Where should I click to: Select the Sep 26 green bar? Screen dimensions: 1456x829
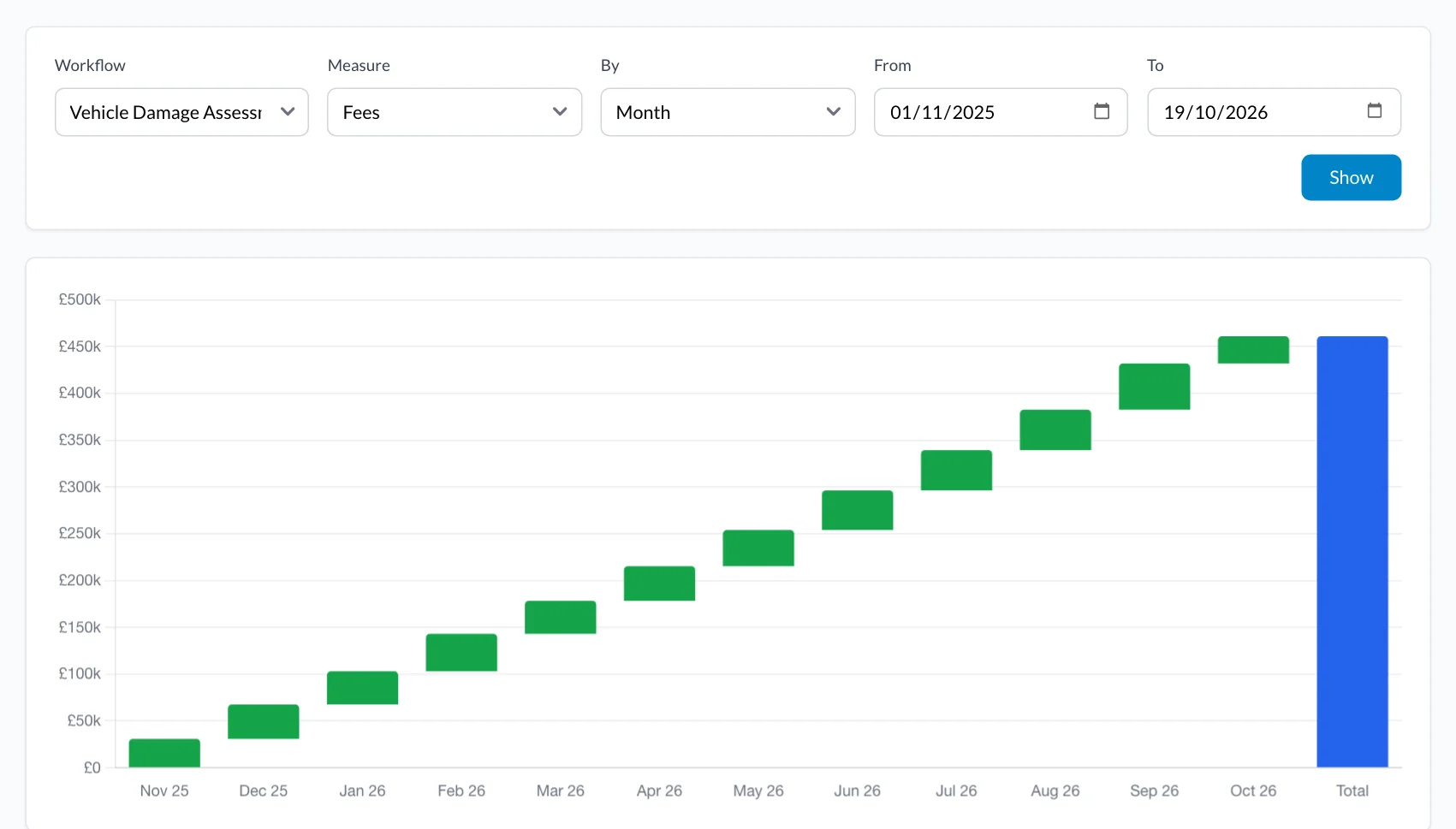click(x=1155, y=387)
